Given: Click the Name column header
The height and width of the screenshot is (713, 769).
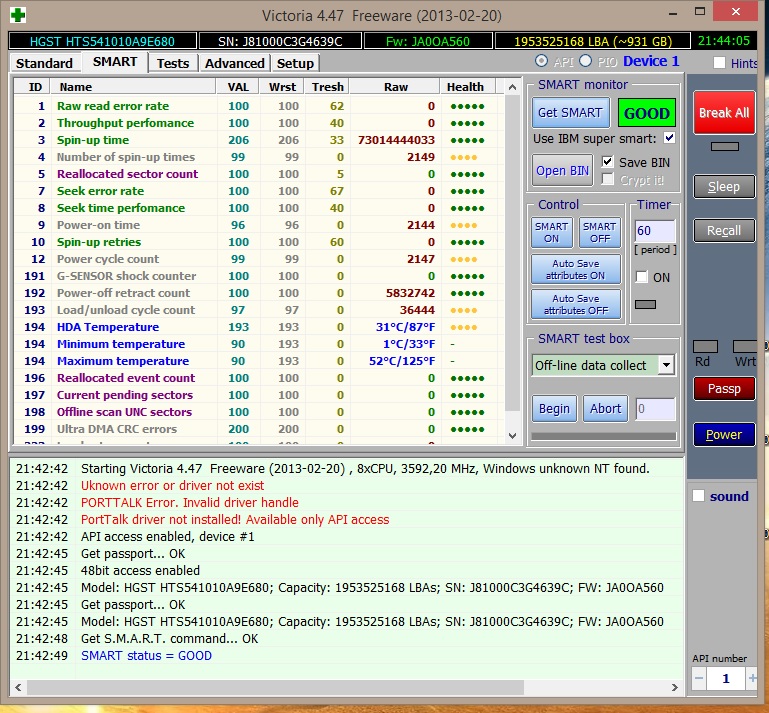Looking at the screenshot, I should (x=133, y=87).
